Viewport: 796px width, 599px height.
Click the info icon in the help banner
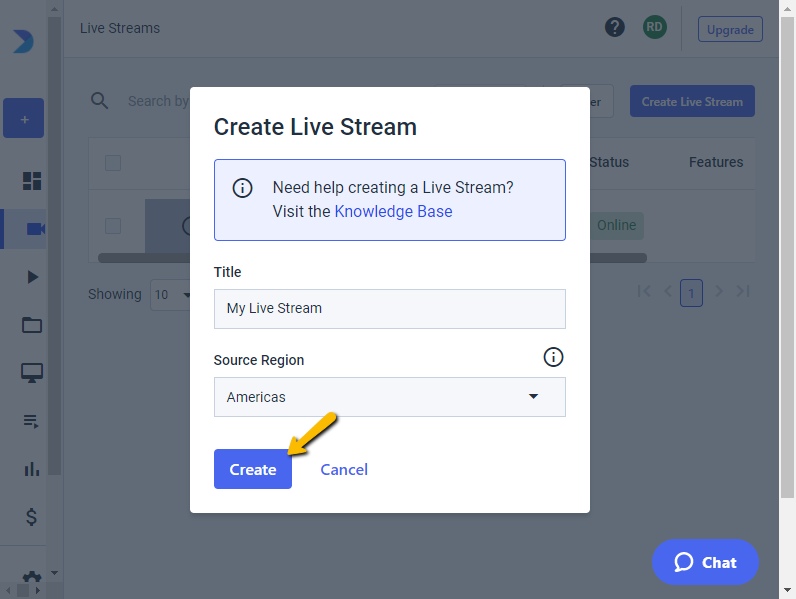(x=242, y=188)
